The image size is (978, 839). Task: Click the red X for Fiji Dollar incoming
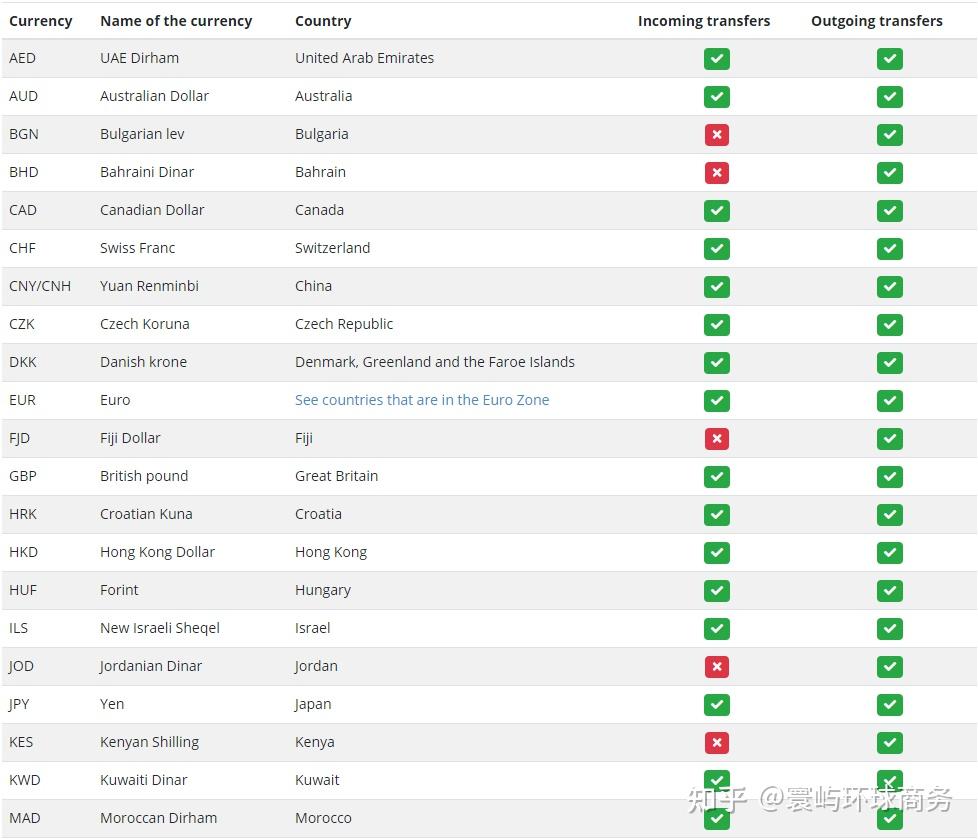[716, 439]
